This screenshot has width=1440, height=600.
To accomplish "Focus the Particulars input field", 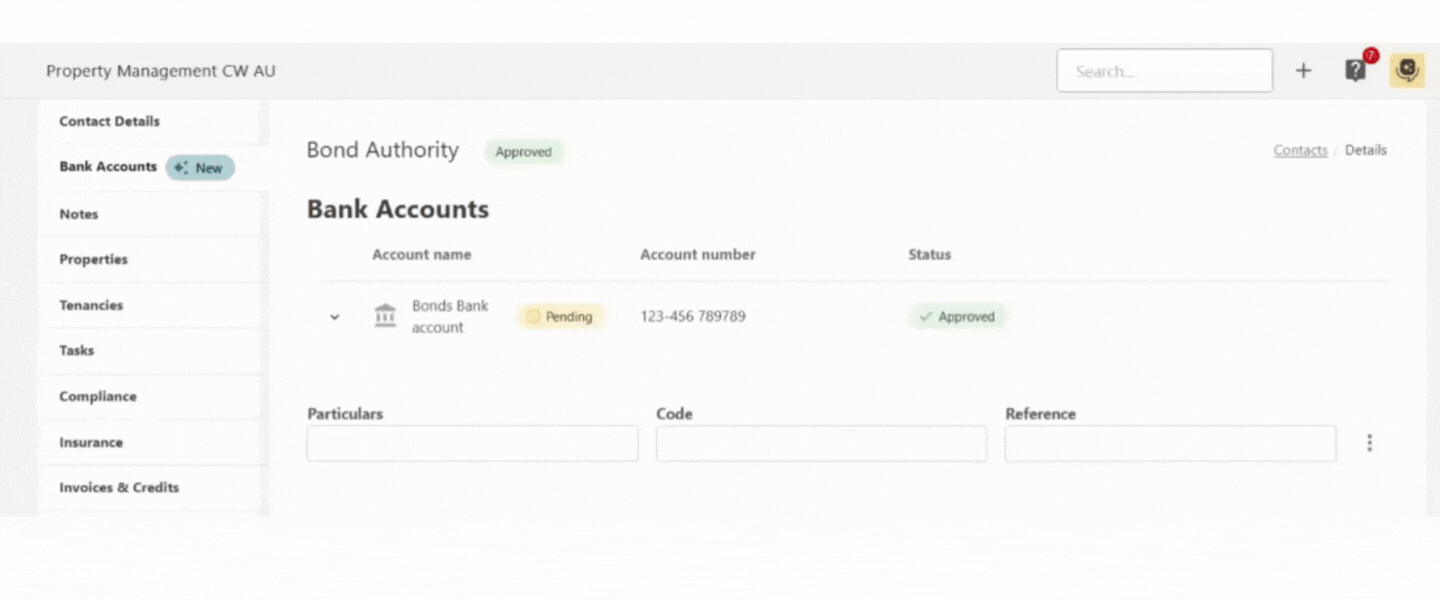I will pos(472,443).
